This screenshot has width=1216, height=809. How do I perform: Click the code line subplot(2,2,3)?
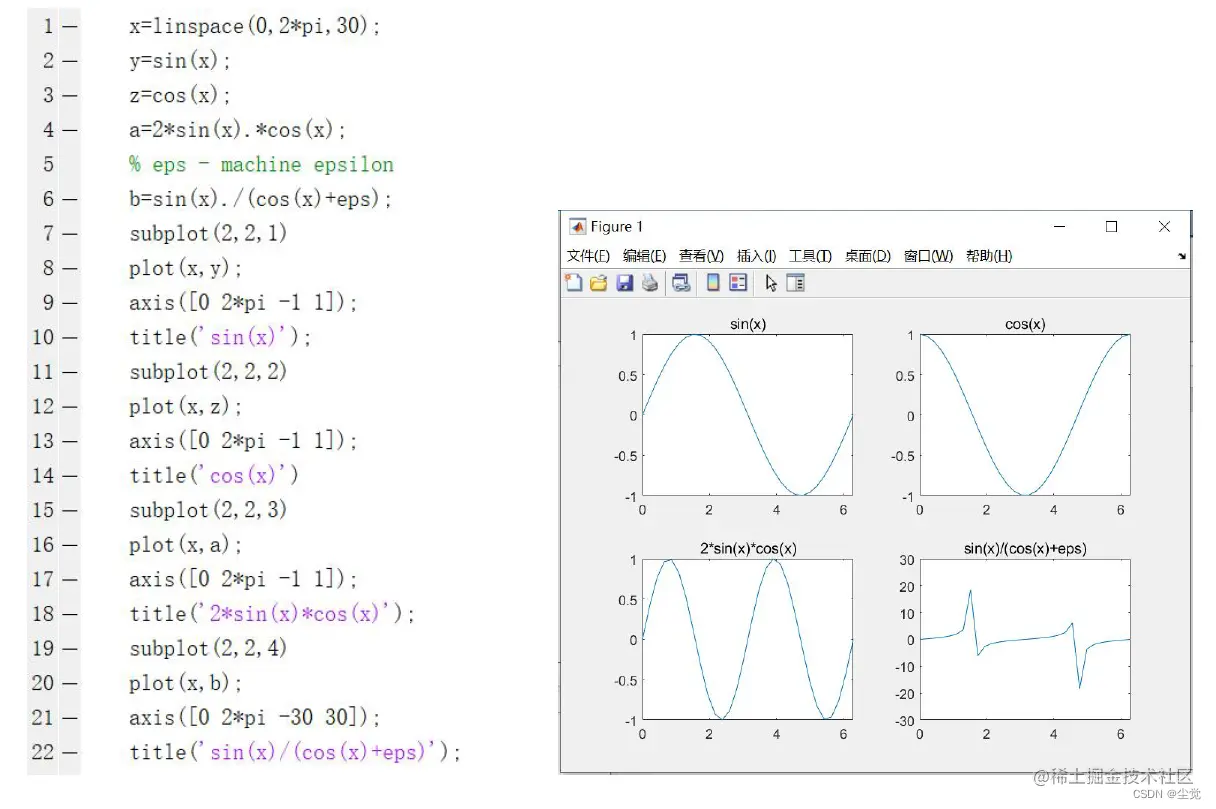coord(208,510)
